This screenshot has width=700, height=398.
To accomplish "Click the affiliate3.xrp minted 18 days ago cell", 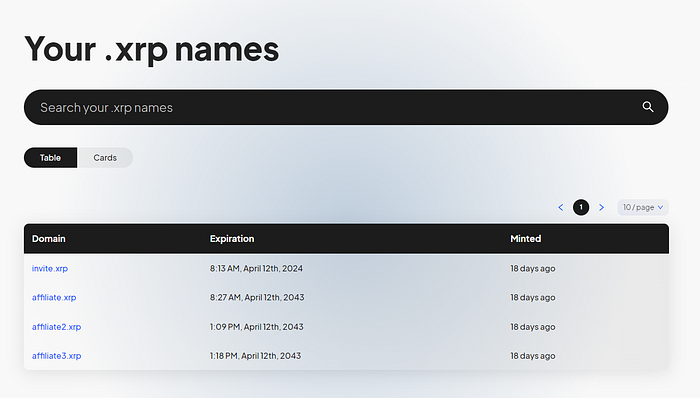I will [x=533, y=356].
